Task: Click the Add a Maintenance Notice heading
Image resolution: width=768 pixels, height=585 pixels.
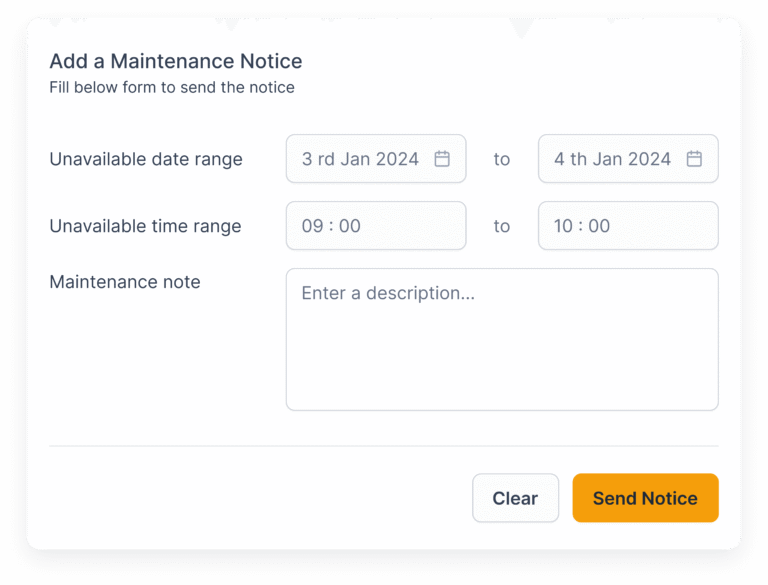Action: 176,62
